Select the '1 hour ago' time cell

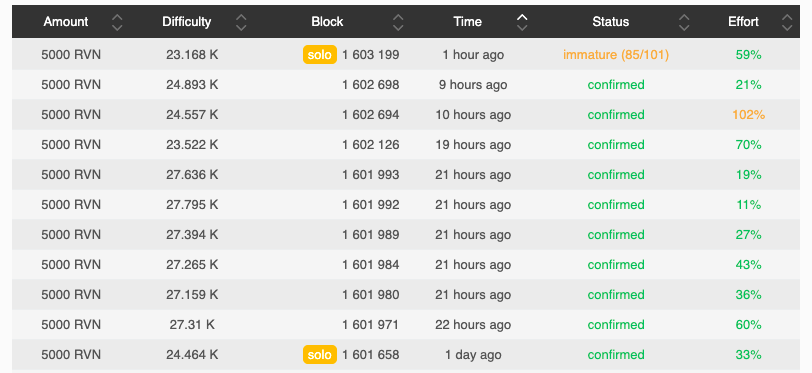pos(473,54)
